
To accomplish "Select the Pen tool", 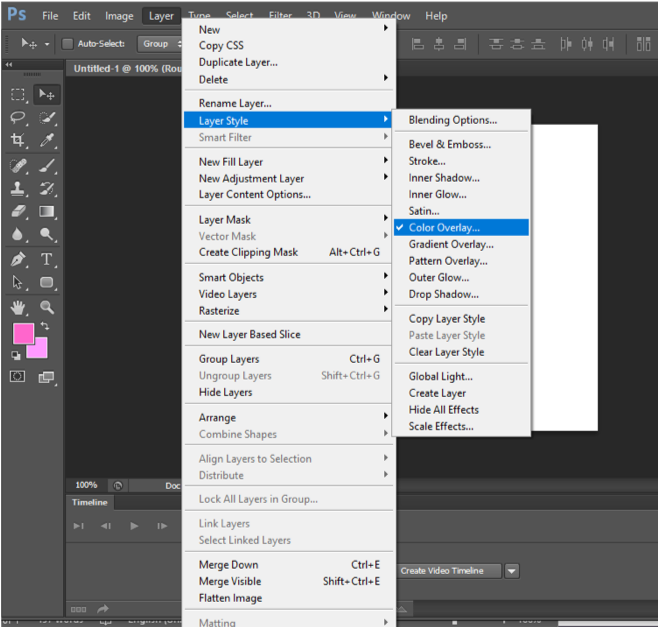I will (18, 259).
